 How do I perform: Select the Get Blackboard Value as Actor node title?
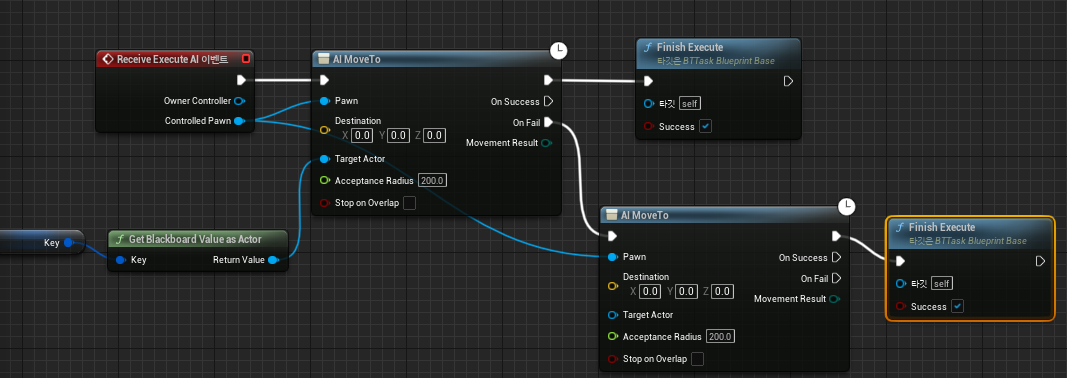click(195, 239)
